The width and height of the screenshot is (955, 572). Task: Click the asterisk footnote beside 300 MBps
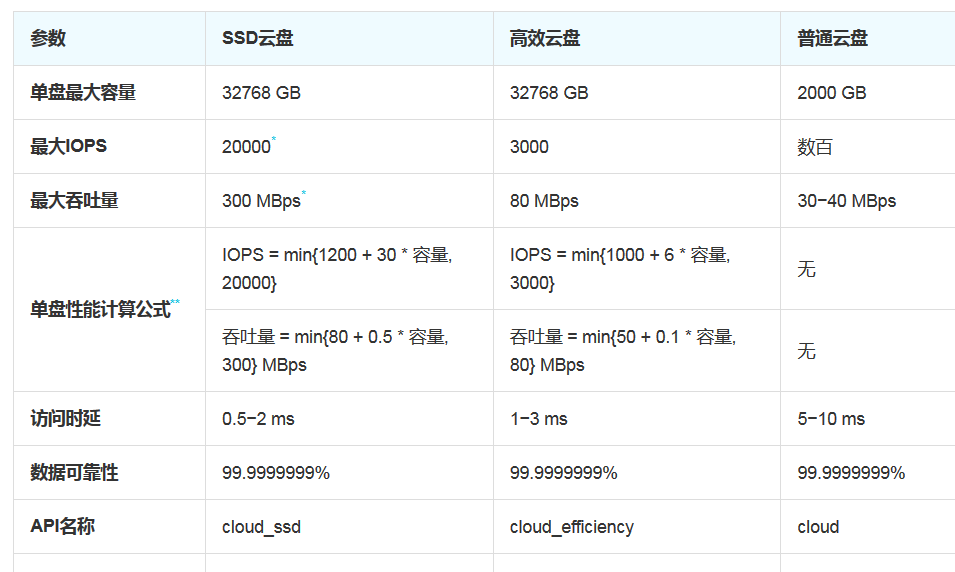[303, 194]
